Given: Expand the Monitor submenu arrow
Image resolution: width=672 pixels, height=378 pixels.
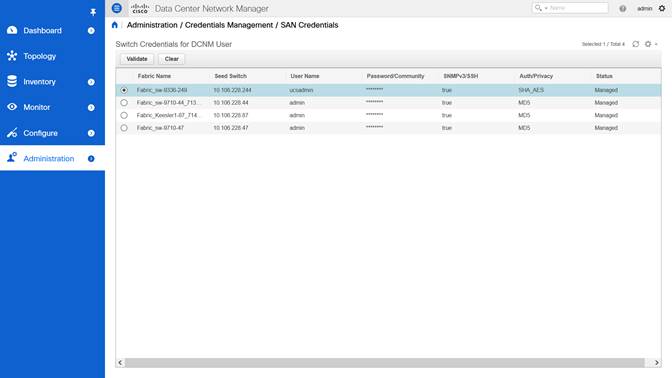Looking at the screenshot, I should (x=91, y=108).
